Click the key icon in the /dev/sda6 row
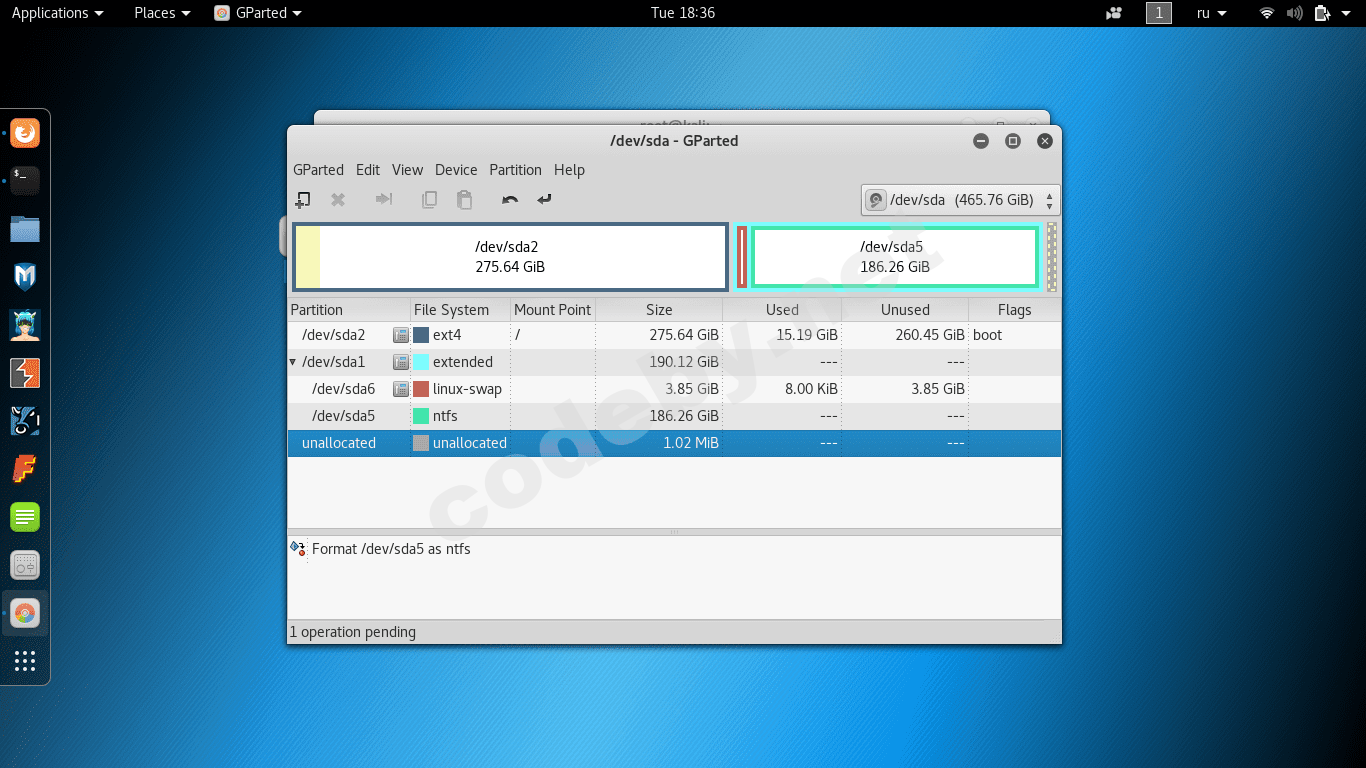The width and height of the screenshot is (1366, 768). pos(401,389)
